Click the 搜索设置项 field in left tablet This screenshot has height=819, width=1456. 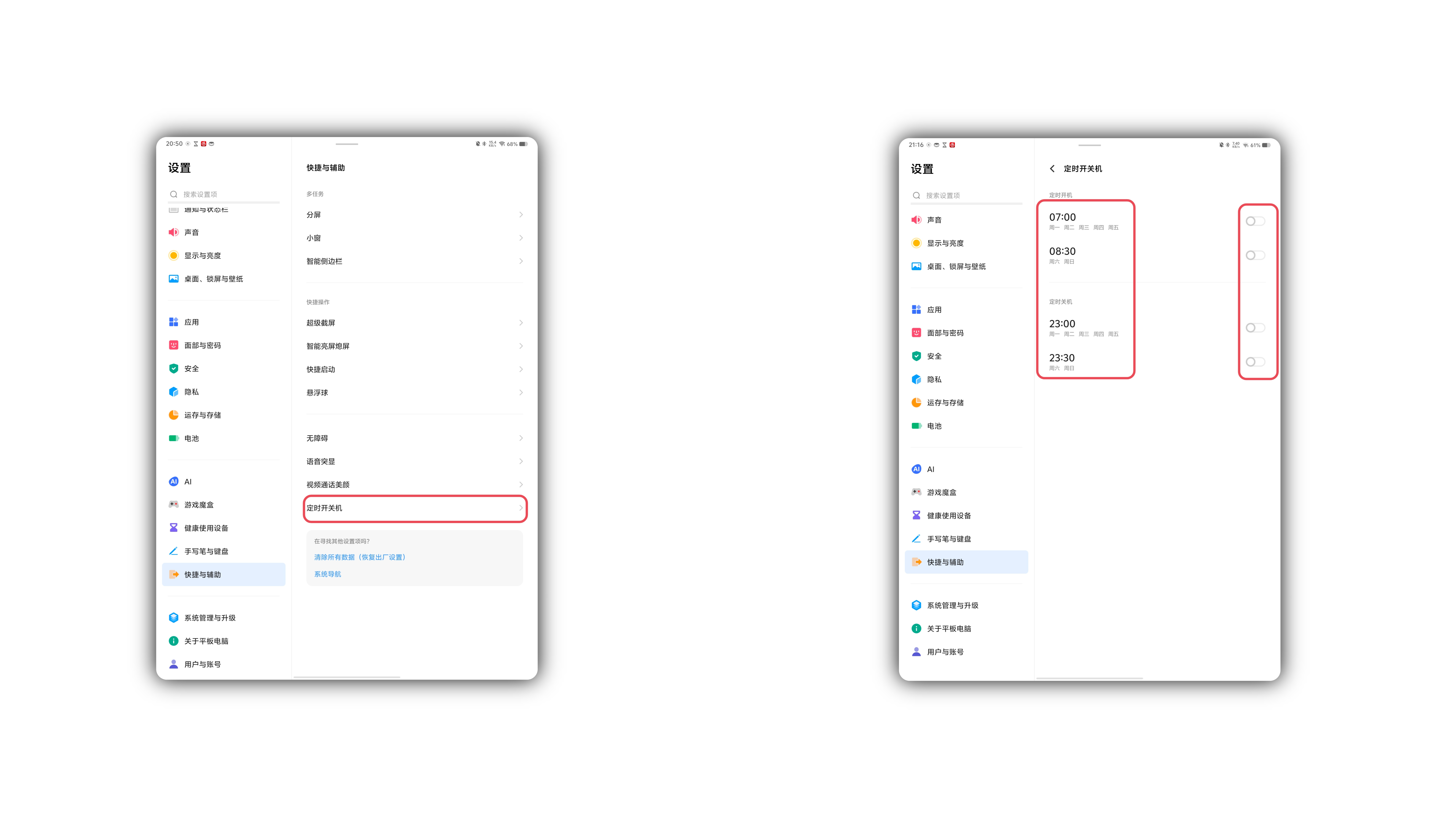tap(224, 195)
